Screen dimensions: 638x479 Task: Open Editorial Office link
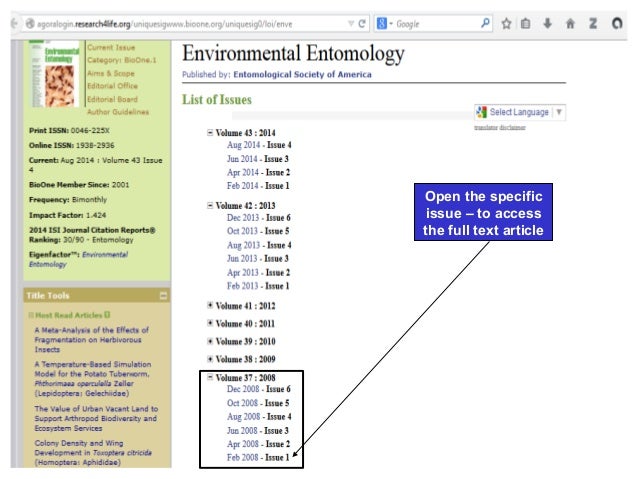point(112,86)
